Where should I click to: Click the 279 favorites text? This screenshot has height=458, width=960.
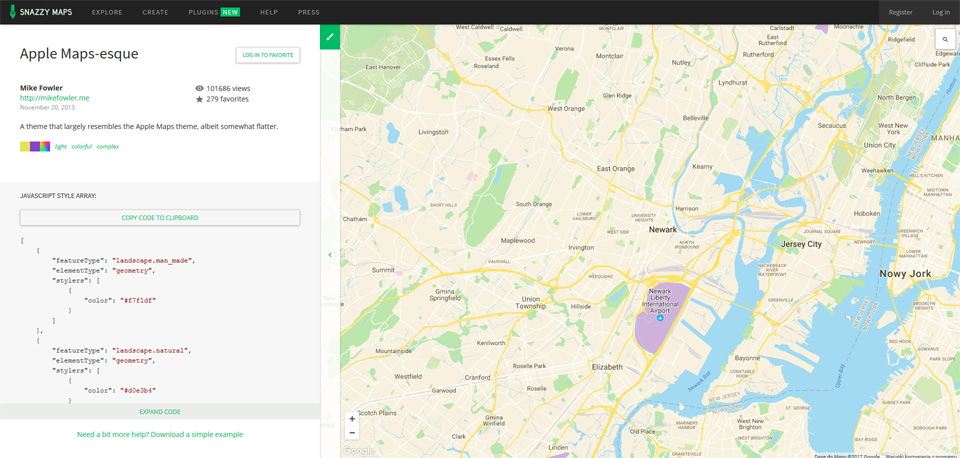coord(227,99)
